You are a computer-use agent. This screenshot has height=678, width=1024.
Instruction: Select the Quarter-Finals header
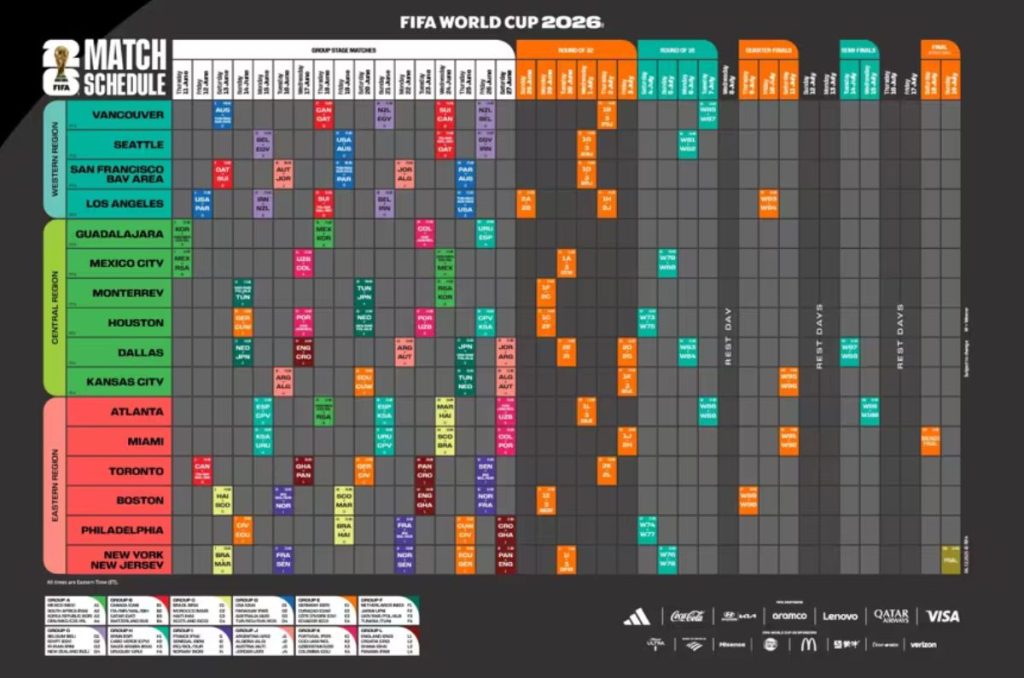coord(767,49)
